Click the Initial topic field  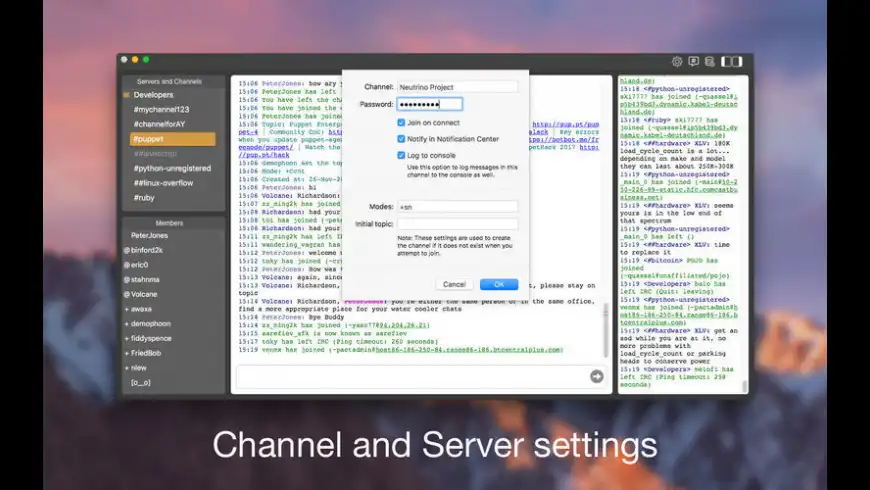458,224
